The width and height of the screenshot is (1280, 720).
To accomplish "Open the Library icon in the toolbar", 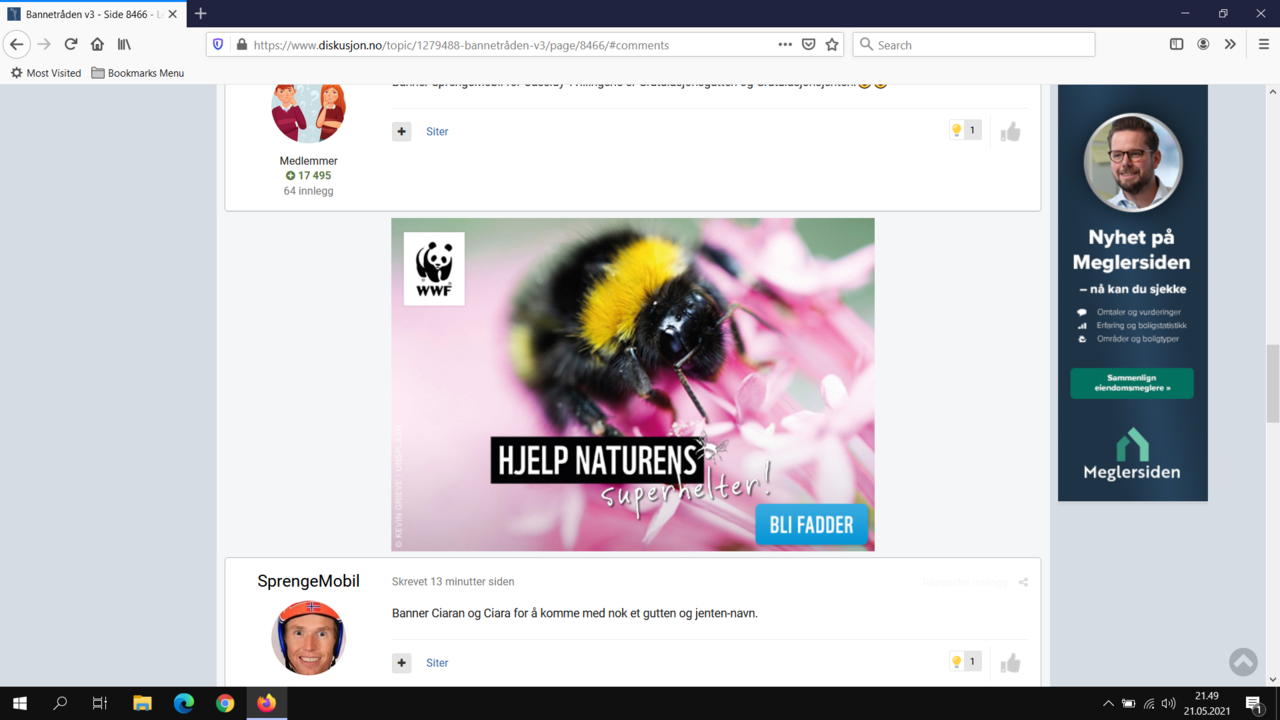I will tap(123, 44).
